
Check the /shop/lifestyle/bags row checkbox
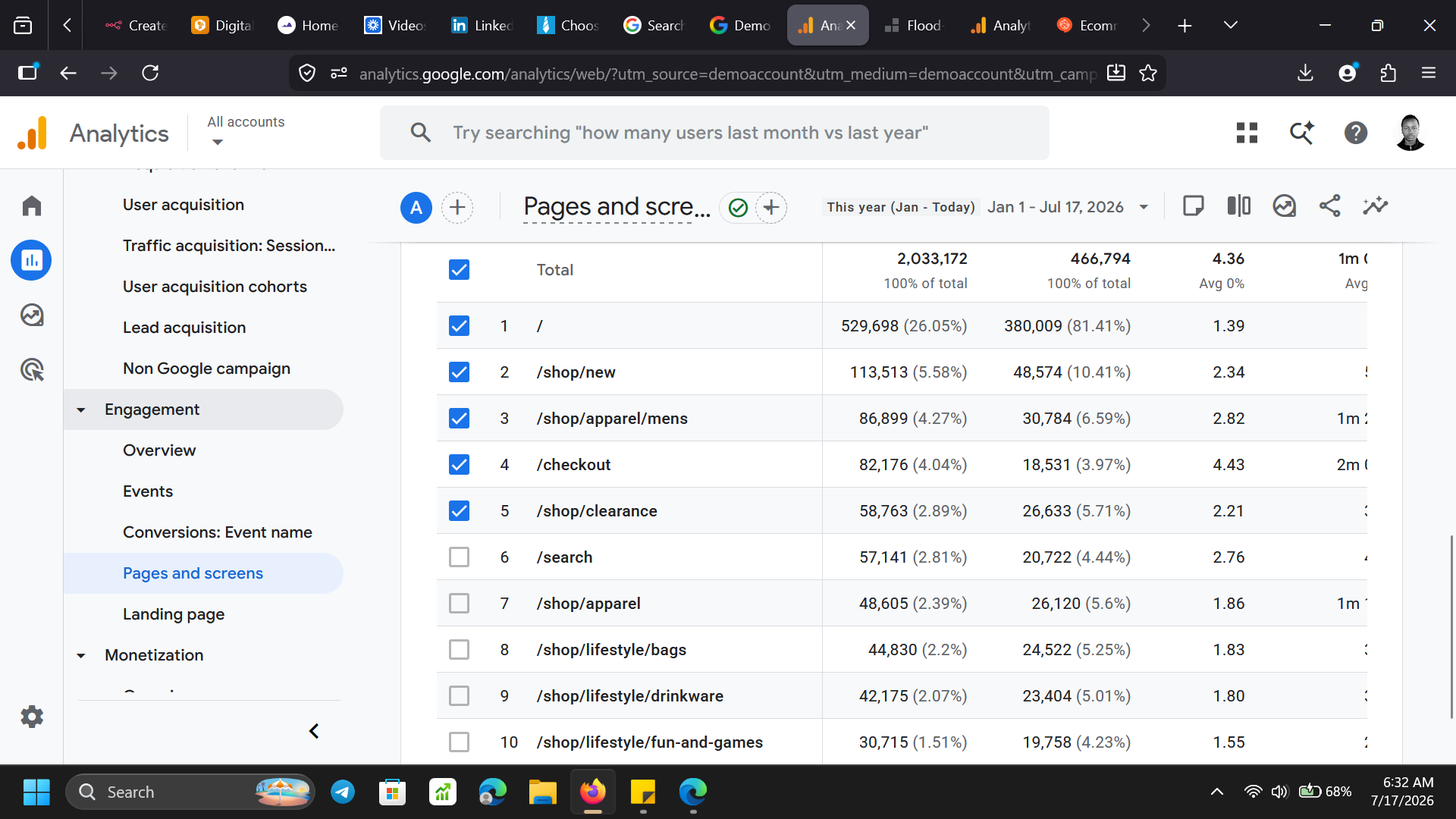pos(459,650)
